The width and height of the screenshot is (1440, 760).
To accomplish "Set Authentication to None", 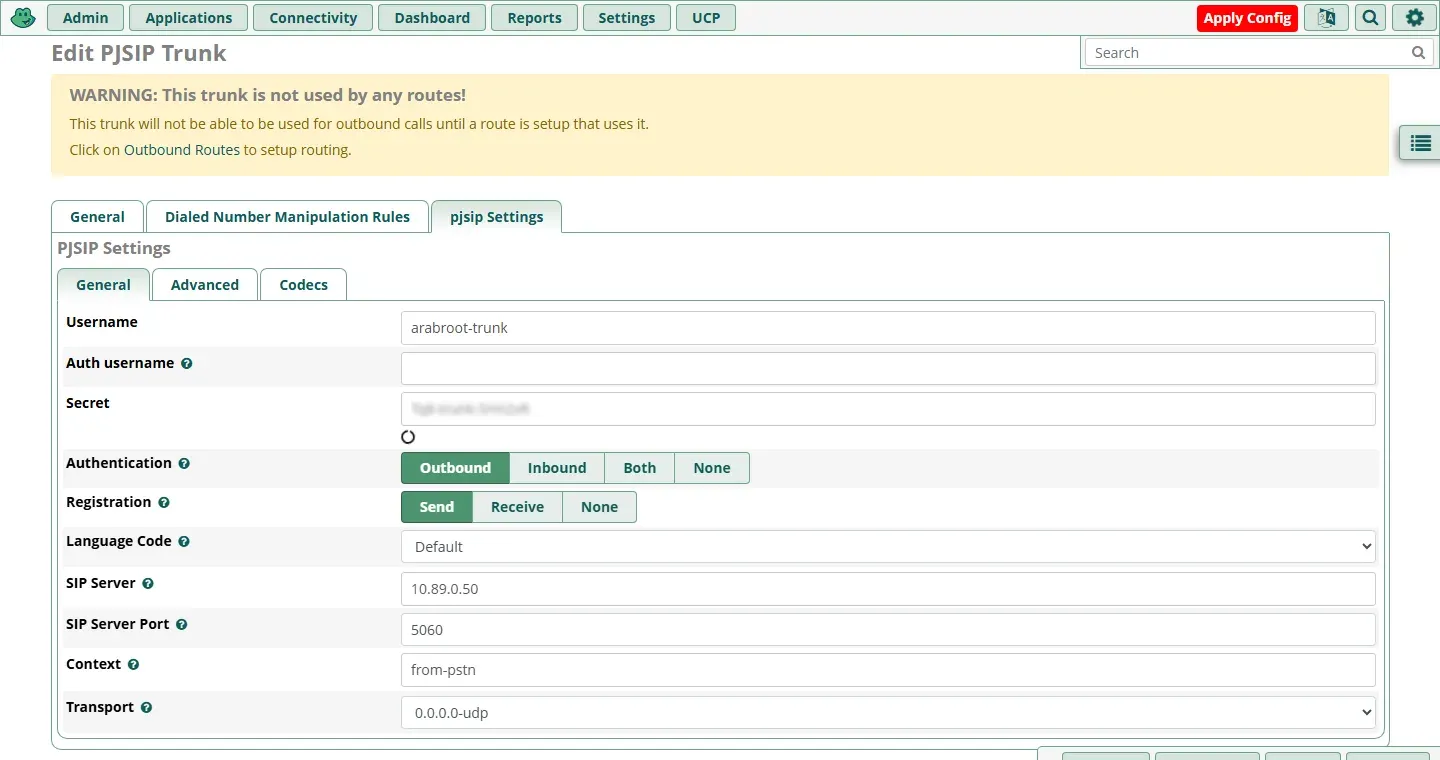I will click(x=712, y=468).
